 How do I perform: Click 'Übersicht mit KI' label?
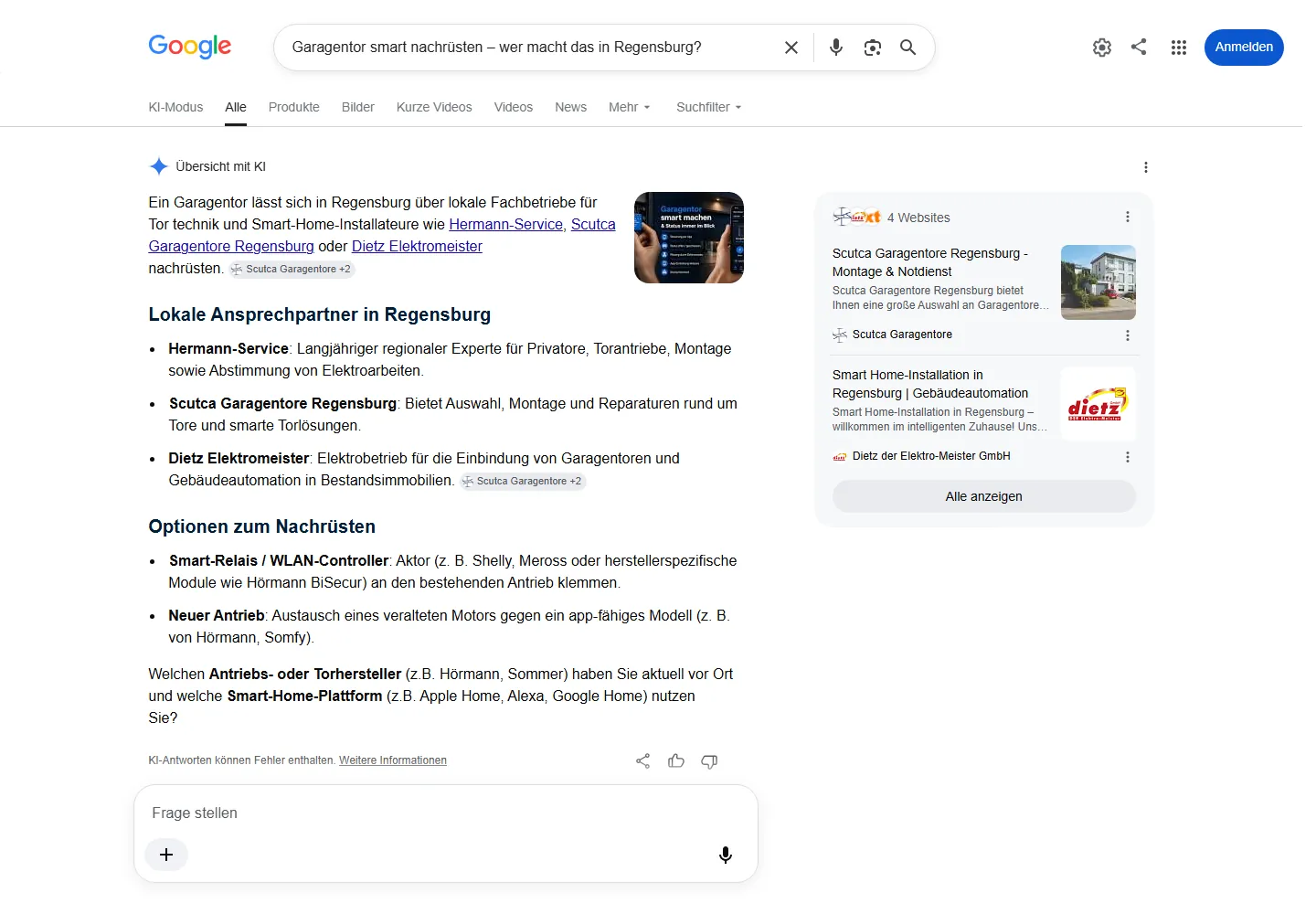[x=220, y=166]
